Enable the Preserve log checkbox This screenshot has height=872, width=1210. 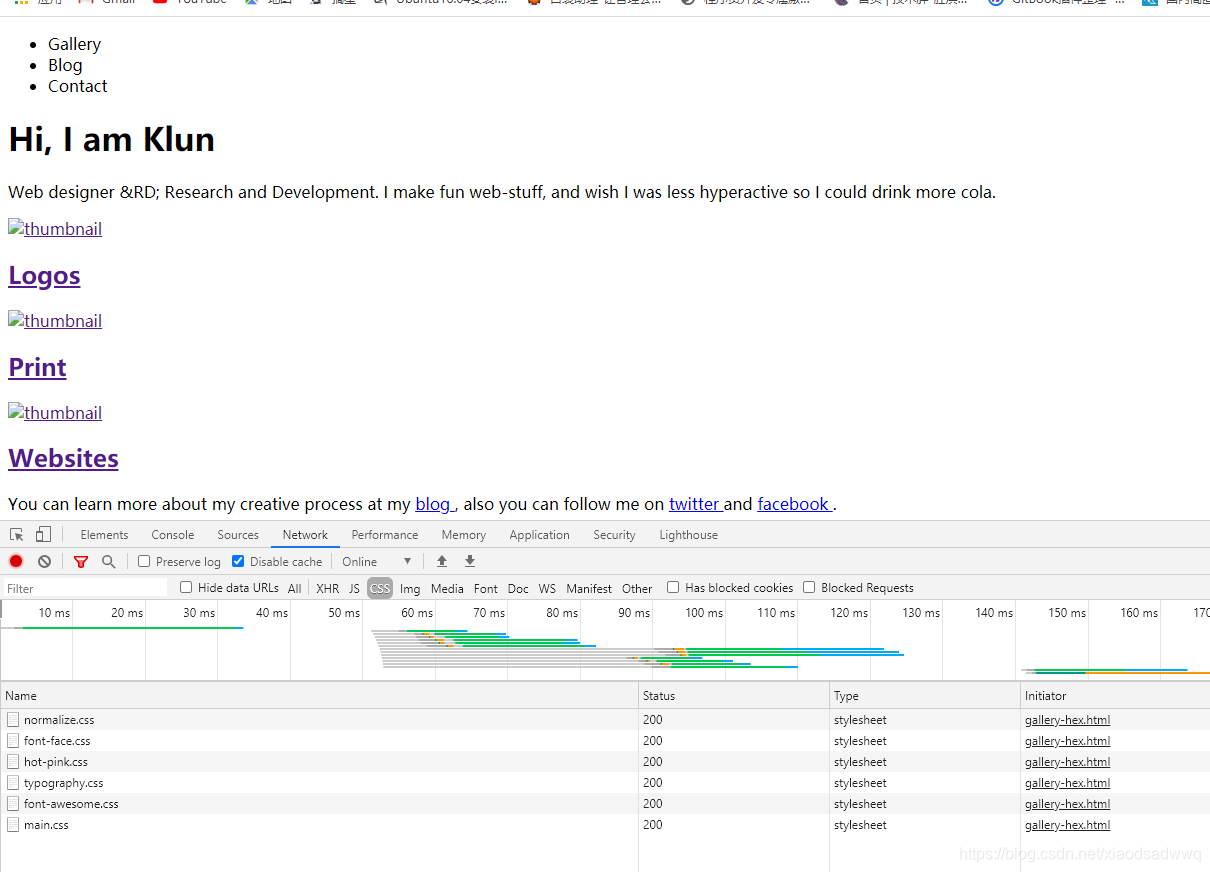click(x=144, y=561)
